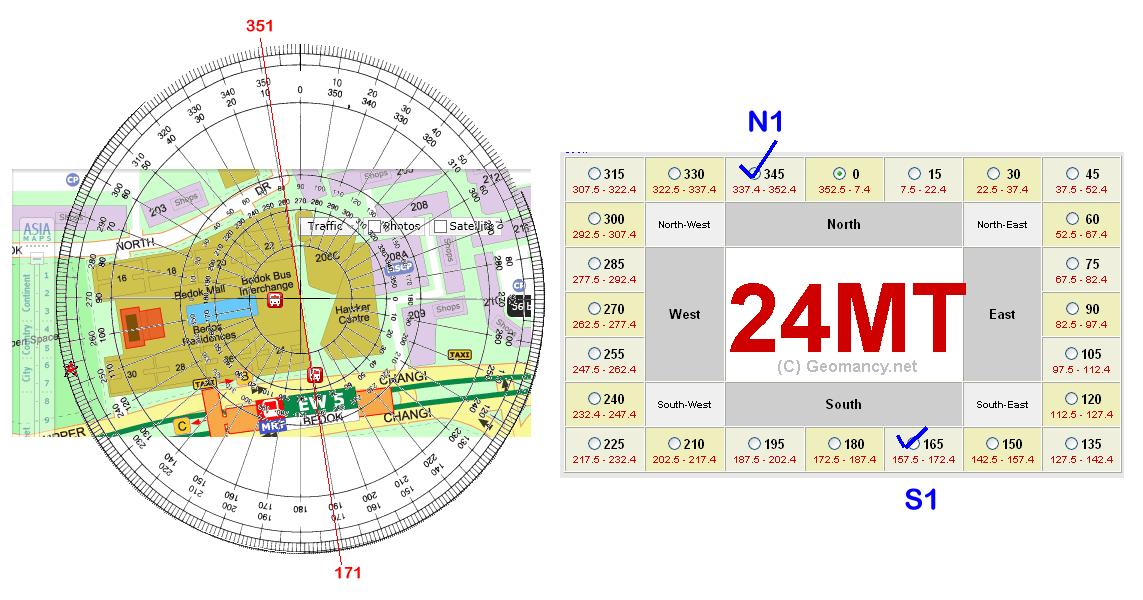
Task: Click the bus stop icon near Changi road
Action: click(316, 374)
